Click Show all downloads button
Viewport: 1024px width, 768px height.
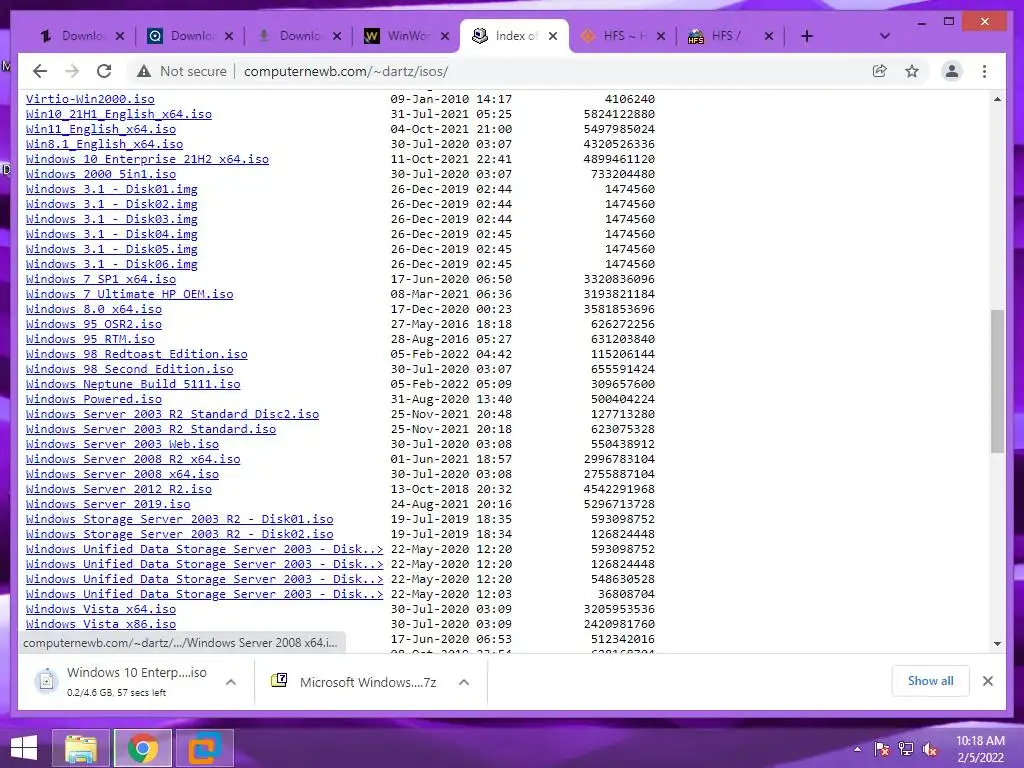click(931, 681)
